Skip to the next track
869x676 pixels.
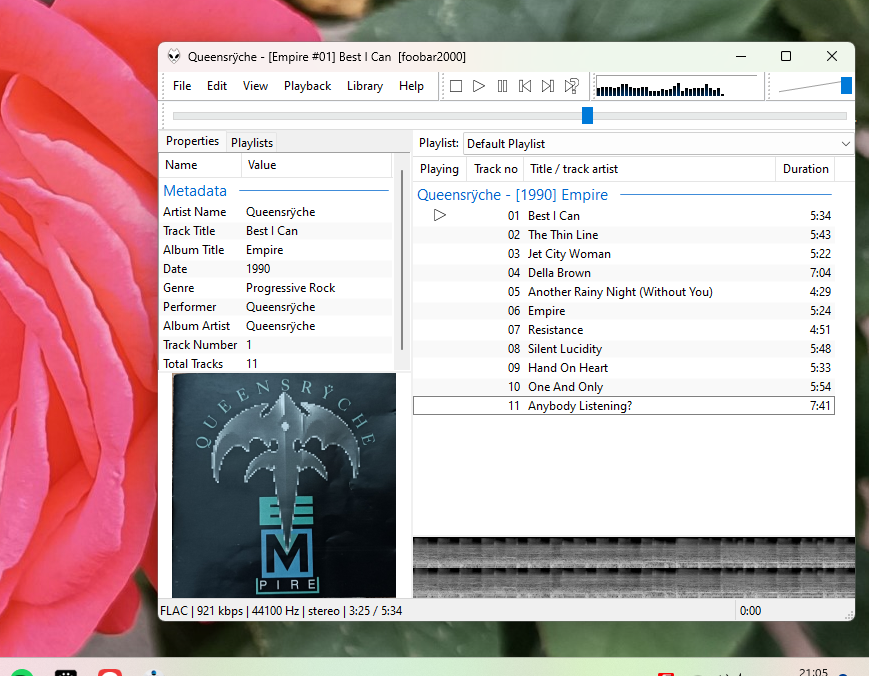pyautogui.click(x=548, y=86)
